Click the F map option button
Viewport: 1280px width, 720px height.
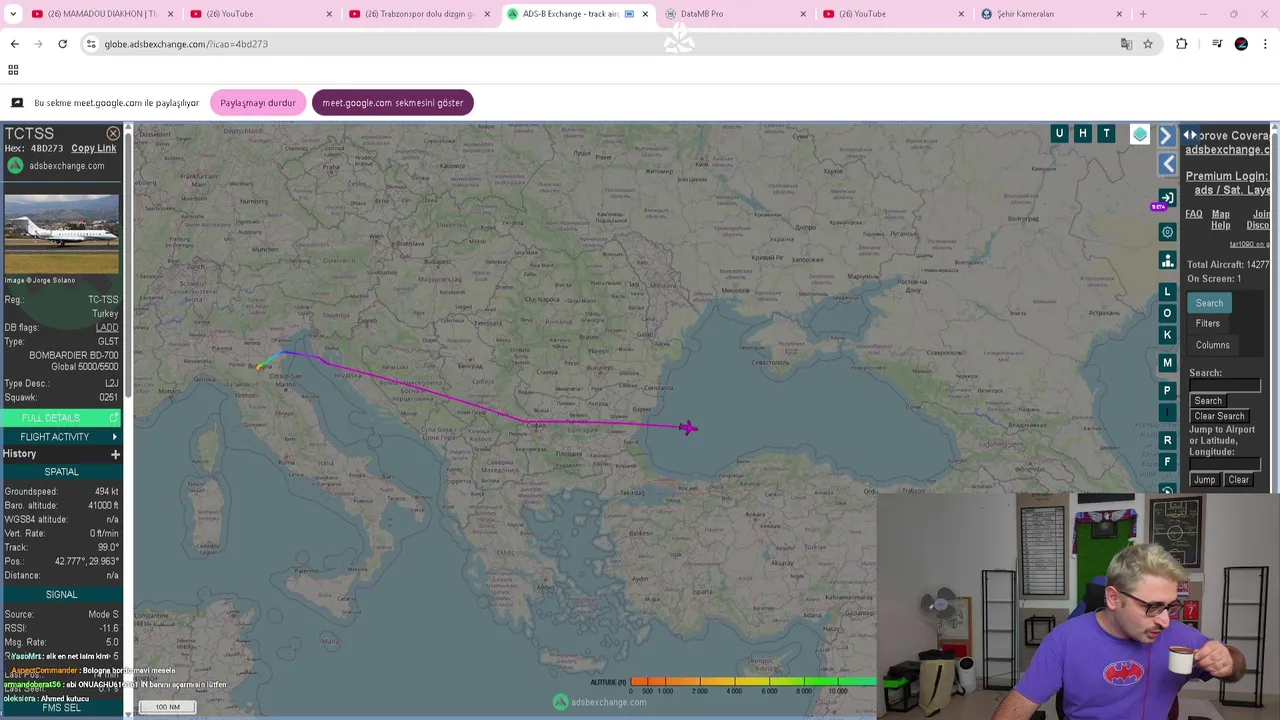[x=1167, y=462]
